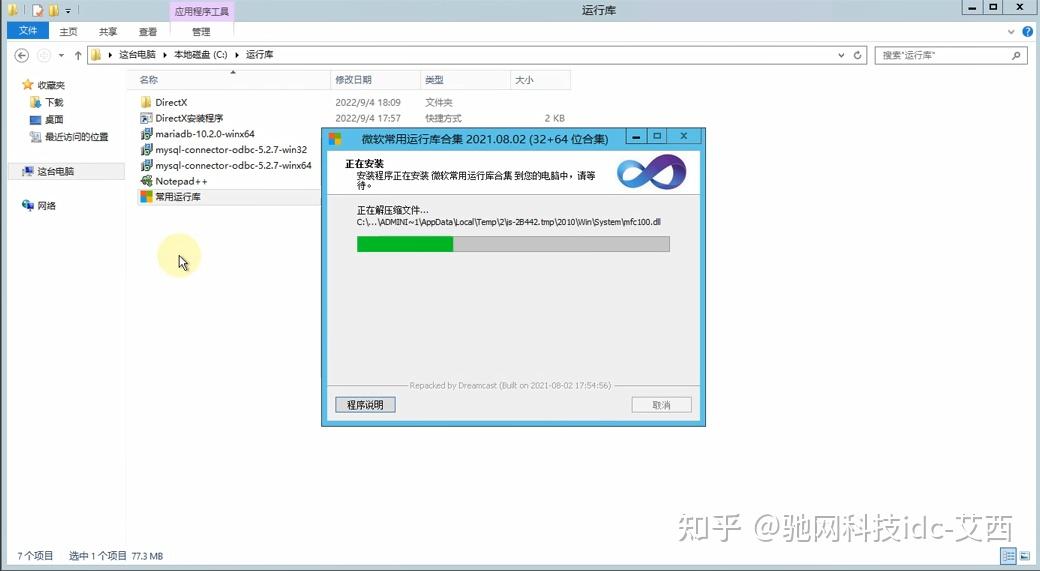1040x571 pixels.
Task: Click 运行库 in the address bar
Action: tap(259, 55)
